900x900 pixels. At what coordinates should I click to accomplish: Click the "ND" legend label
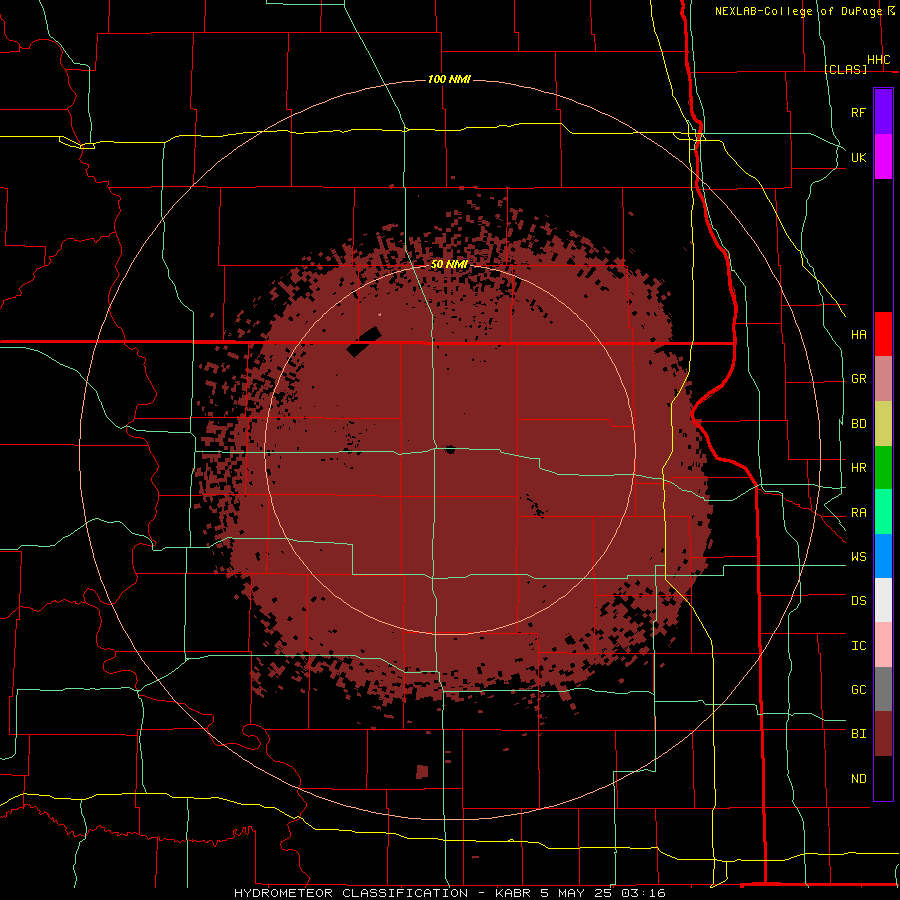point(858,779)
